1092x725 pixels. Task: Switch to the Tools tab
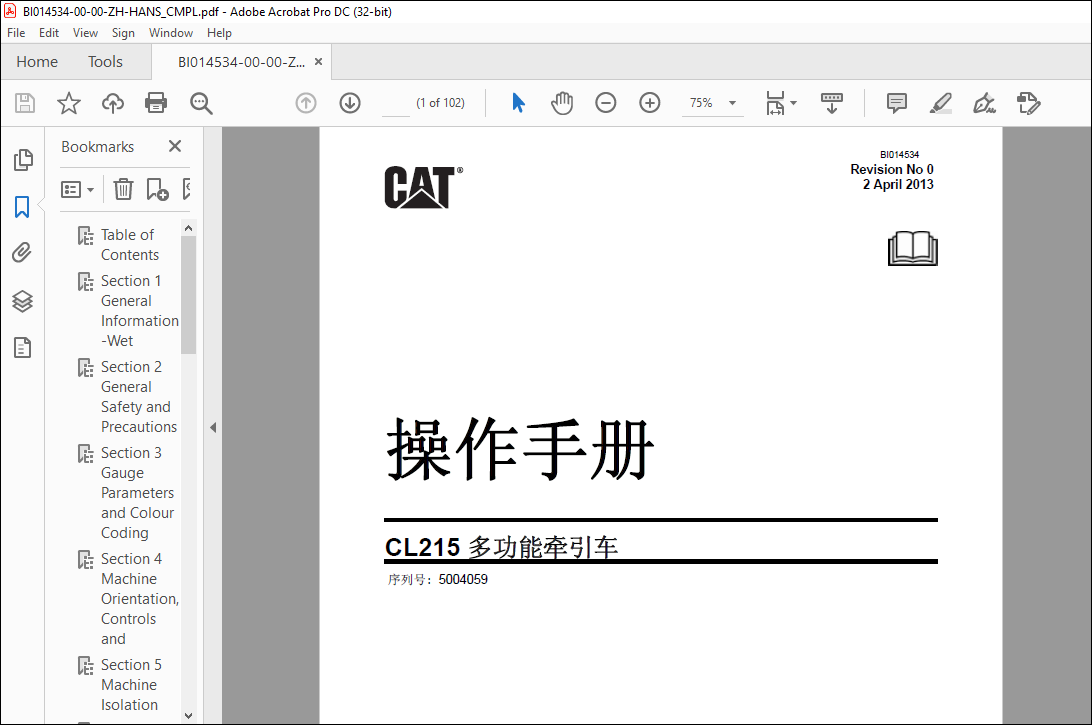point(105,62)
